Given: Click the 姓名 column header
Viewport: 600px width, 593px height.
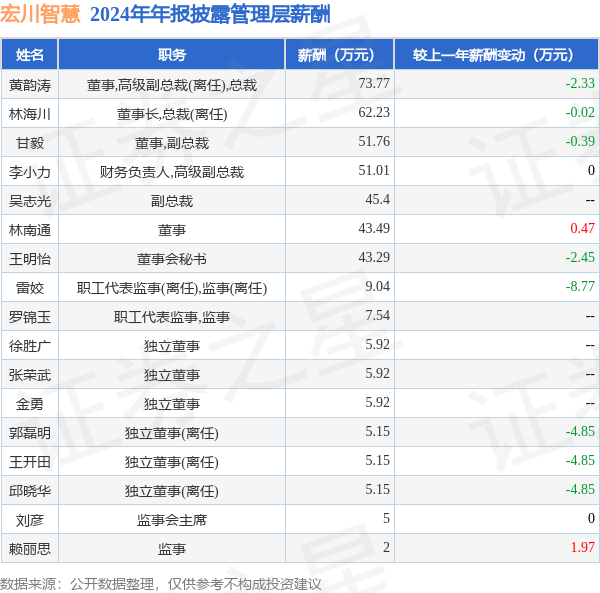Looking at the screenshot, I should click(29, 55).
